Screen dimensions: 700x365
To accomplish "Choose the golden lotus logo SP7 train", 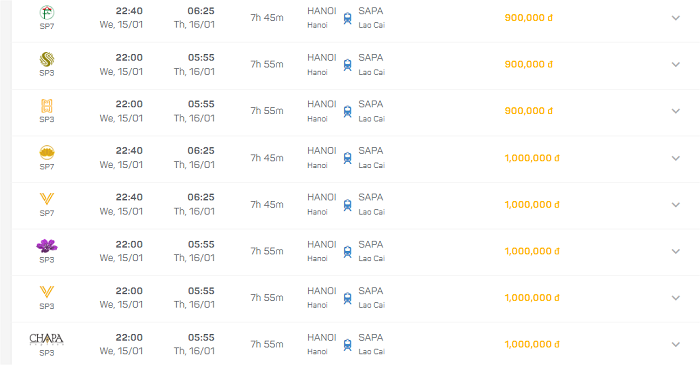I will click(47, 153).
